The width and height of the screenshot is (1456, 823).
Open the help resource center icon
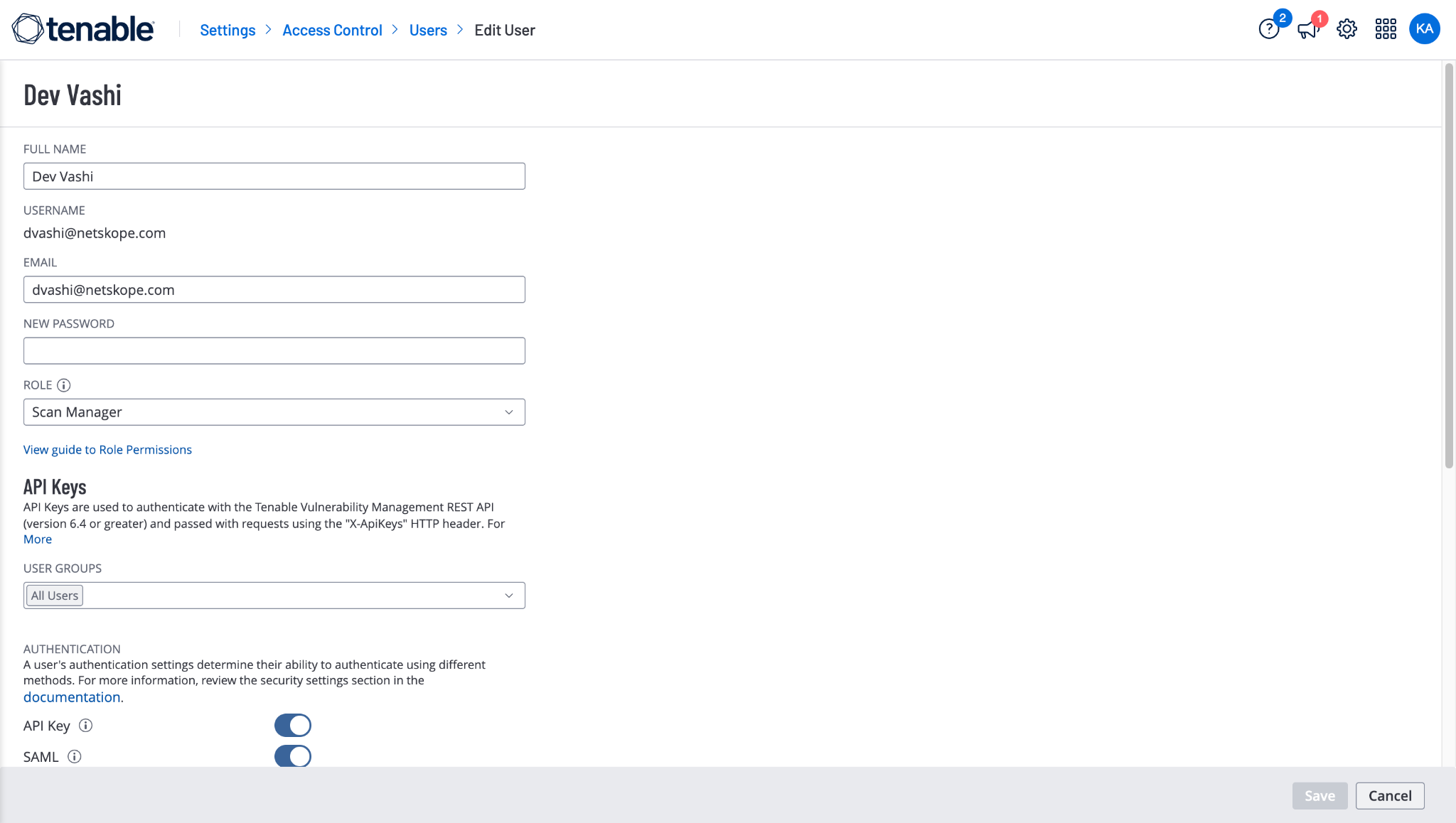point(1269,29)
